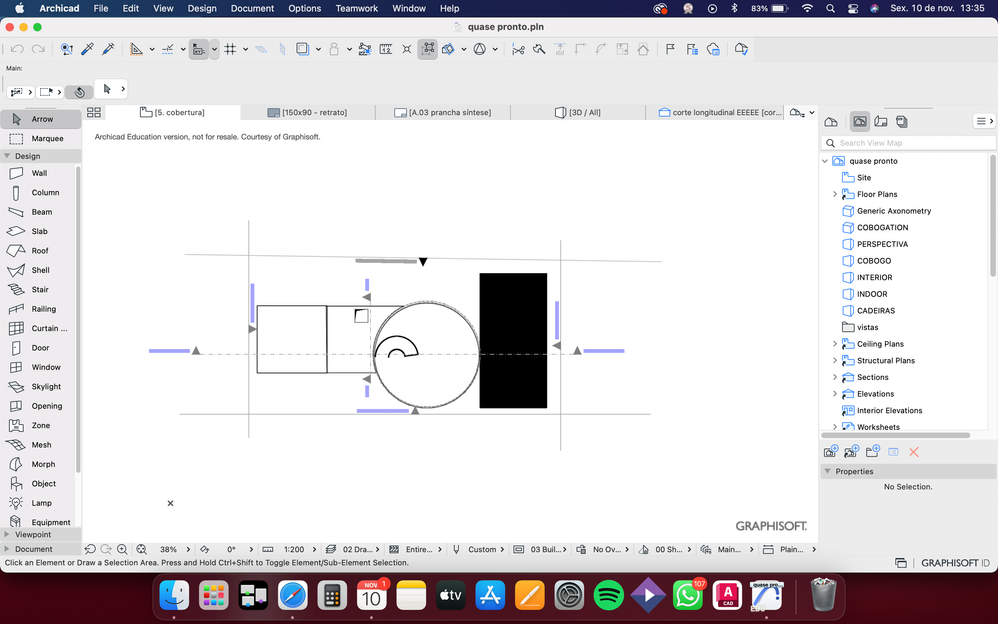
Task: Click in the Search View Map field
Action: (x=908, y=143)
